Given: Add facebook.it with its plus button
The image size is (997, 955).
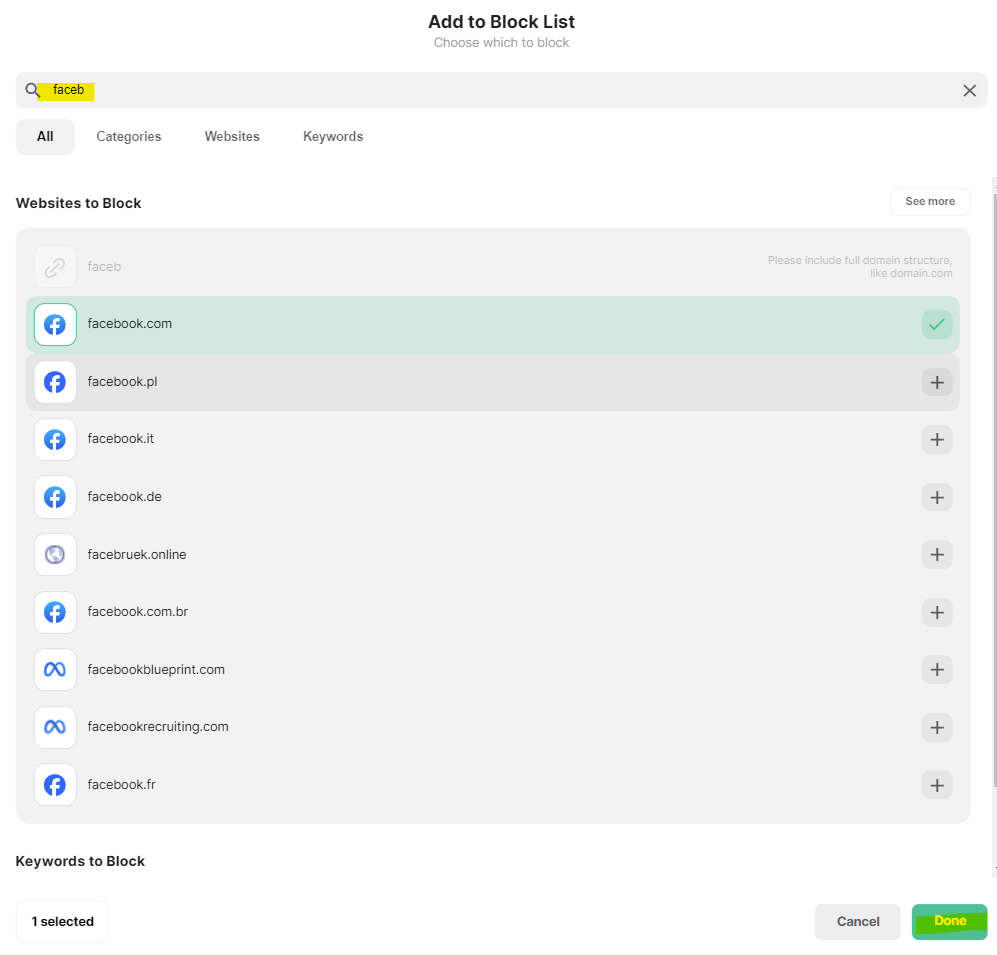Looking at the screenshot, I should tap(937, 439).
